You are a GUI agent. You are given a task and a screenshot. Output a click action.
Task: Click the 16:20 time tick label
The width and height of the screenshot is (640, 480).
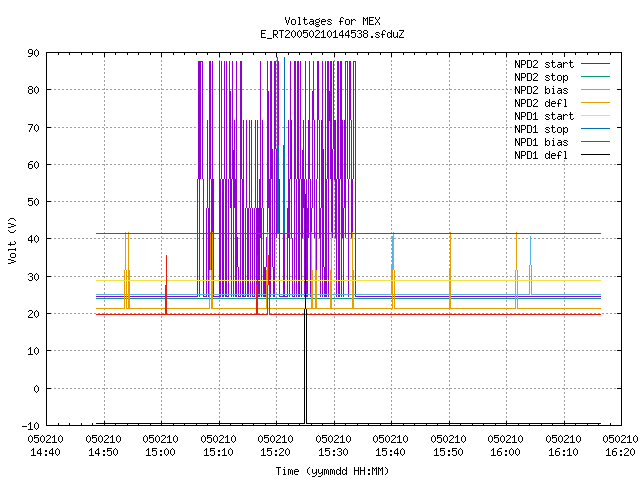point(620,452)
